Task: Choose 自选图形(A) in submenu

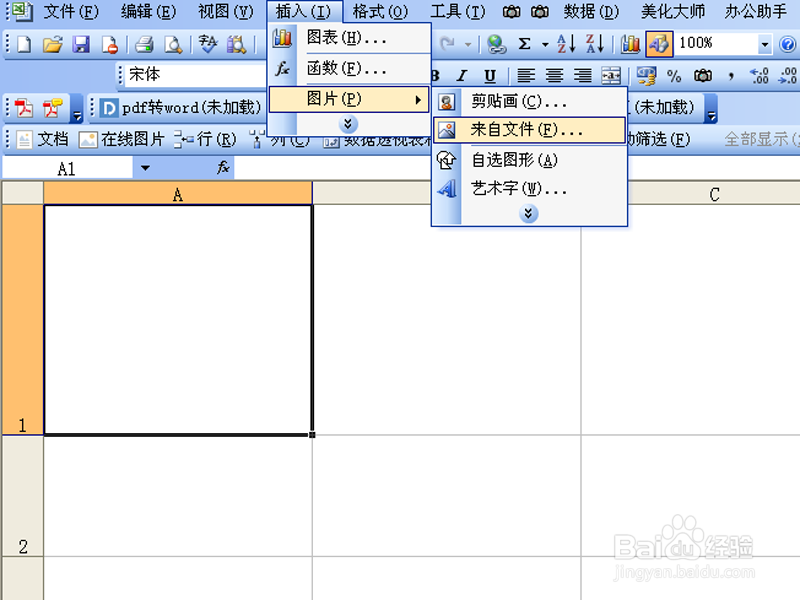Action: click(x=529, y=160)
